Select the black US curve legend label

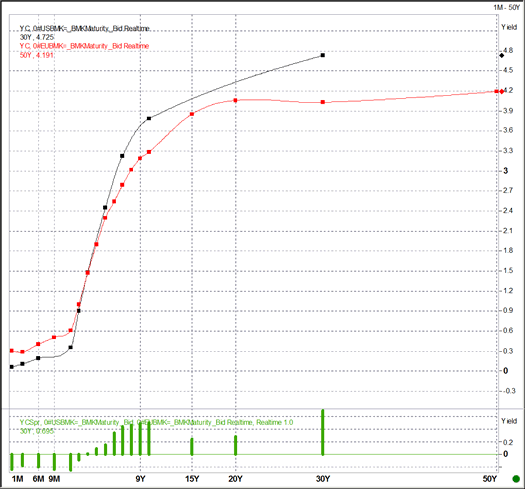coord(84,29)
